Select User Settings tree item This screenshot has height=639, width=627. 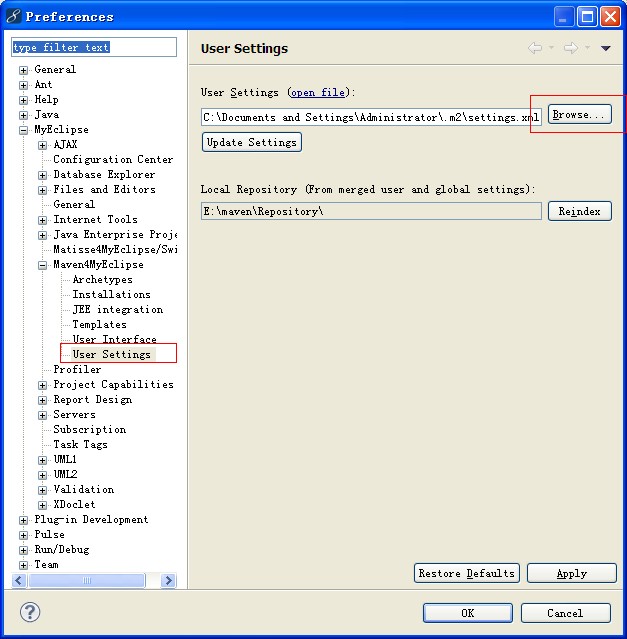[112, 354]
